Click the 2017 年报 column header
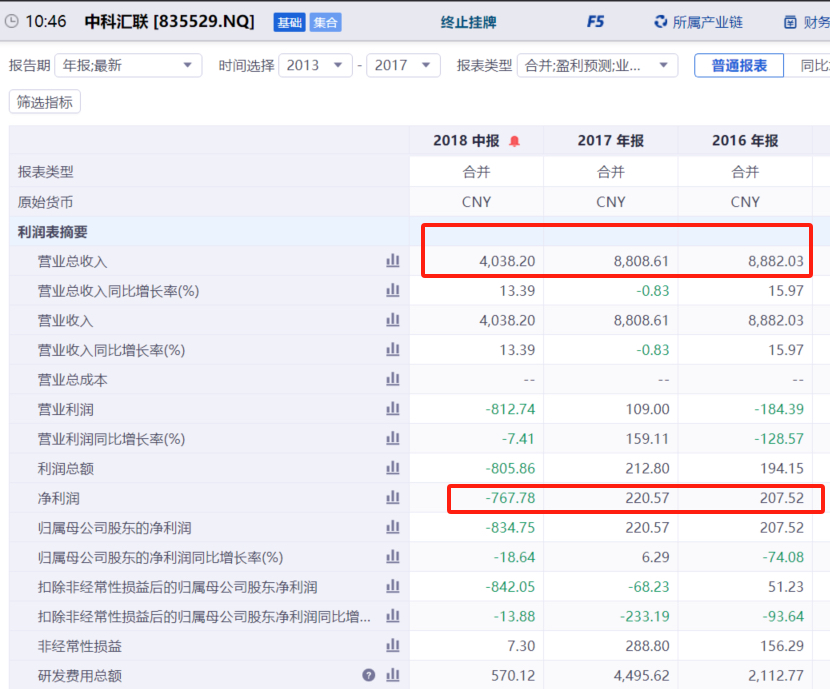830x689 pixels. click(610, 141)
